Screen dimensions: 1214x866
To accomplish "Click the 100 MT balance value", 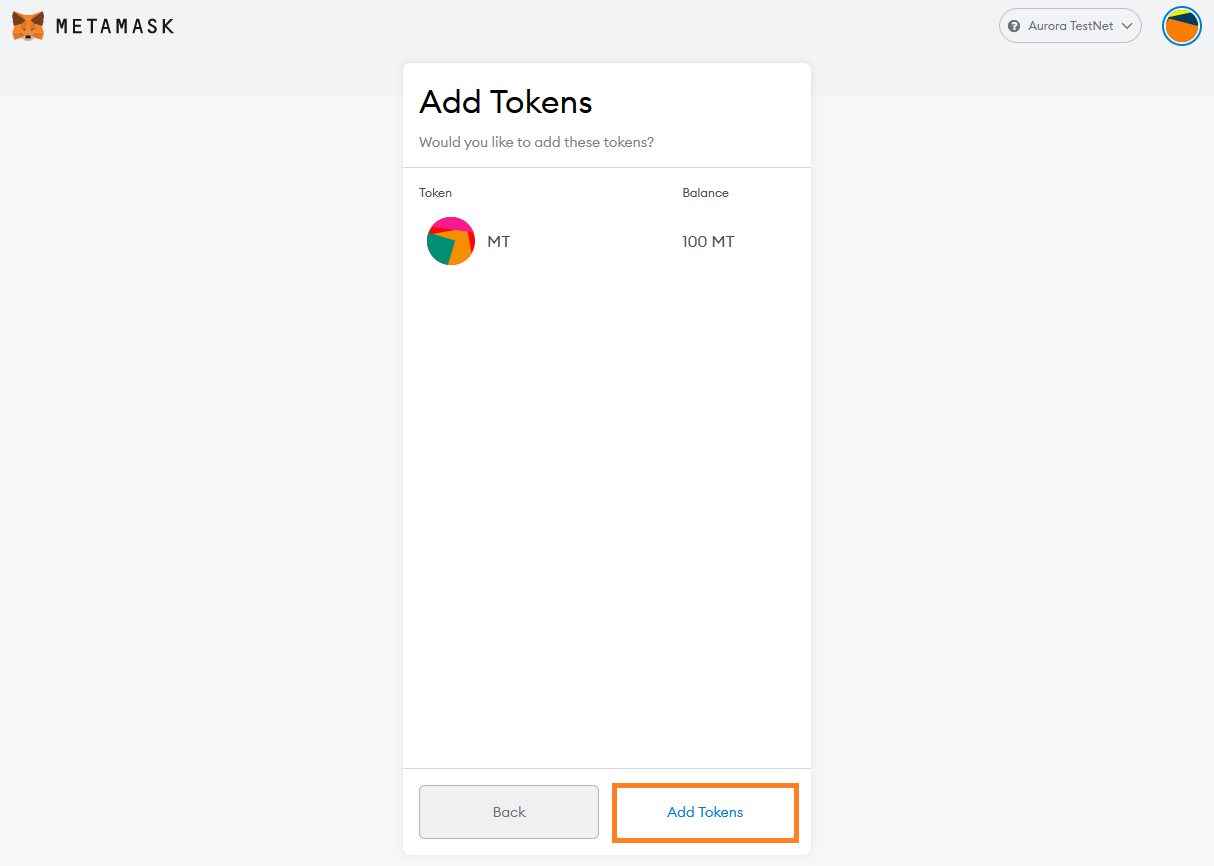I will tap(708, 242).
